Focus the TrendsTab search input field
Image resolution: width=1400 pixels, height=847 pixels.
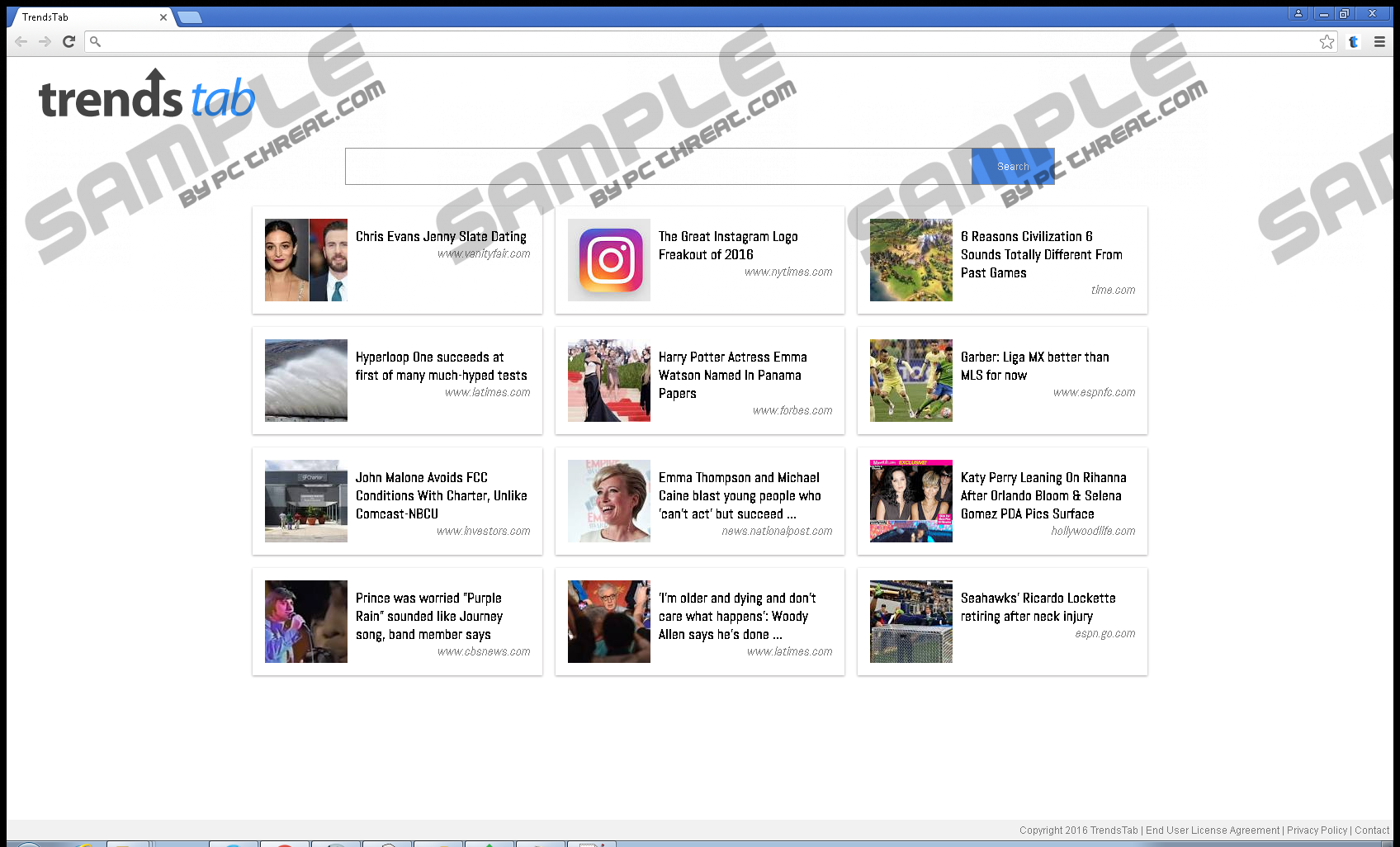click(658, 167)
